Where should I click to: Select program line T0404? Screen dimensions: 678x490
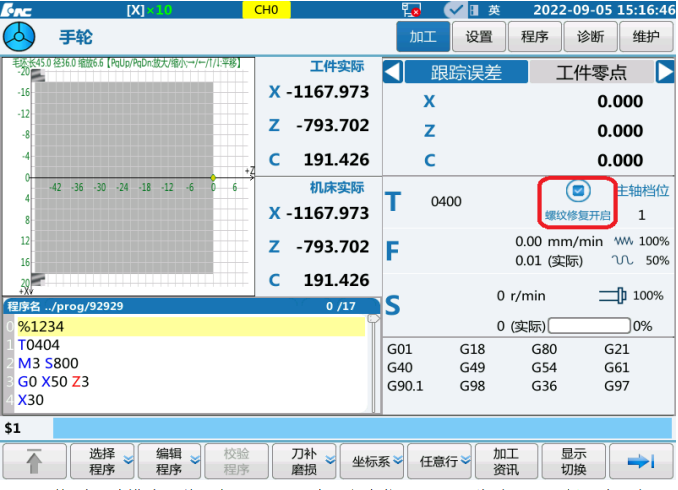191,345
